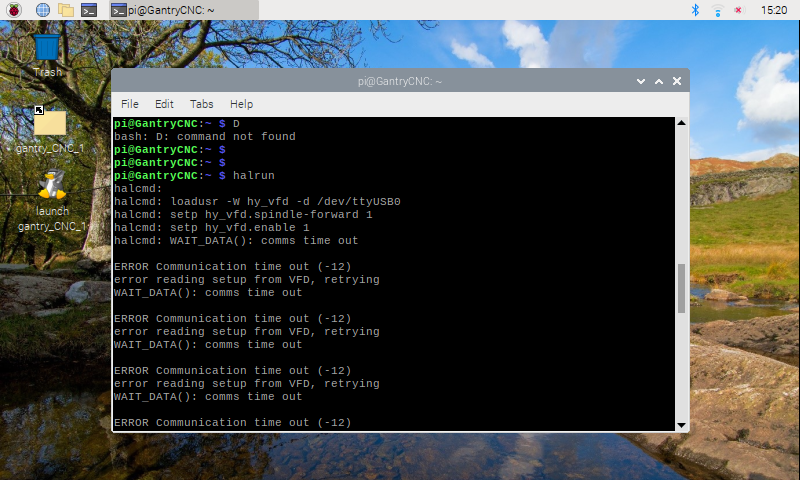The image size is (800, 480).
Task: Click the 'halcmd: WAIT_DATA(): comms time out' line
Action: [236, 241]
